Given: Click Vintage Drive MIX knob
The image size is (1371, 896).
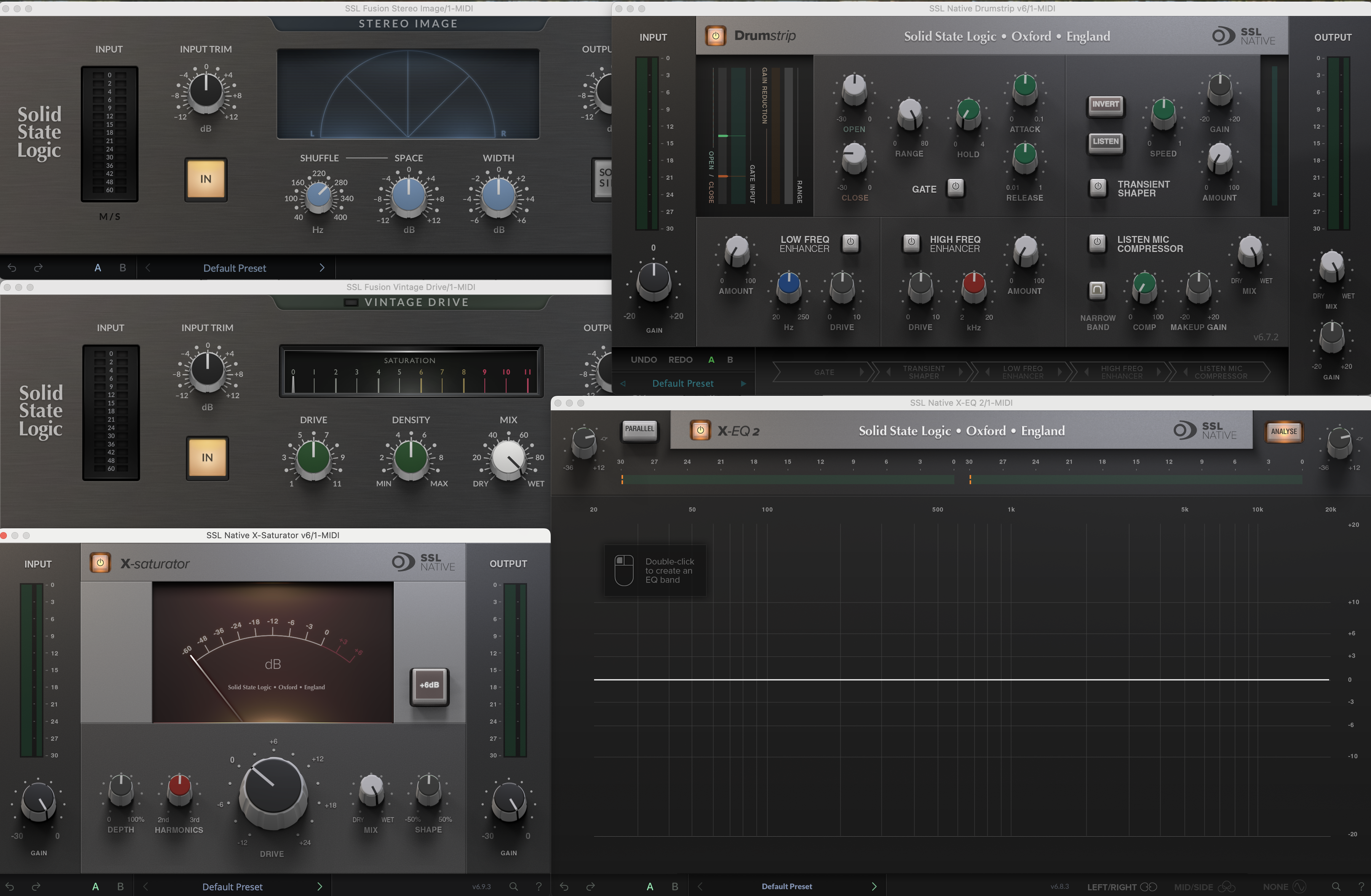Looking at the screenshot, I should pyautogui.click(x=508, y=459).
